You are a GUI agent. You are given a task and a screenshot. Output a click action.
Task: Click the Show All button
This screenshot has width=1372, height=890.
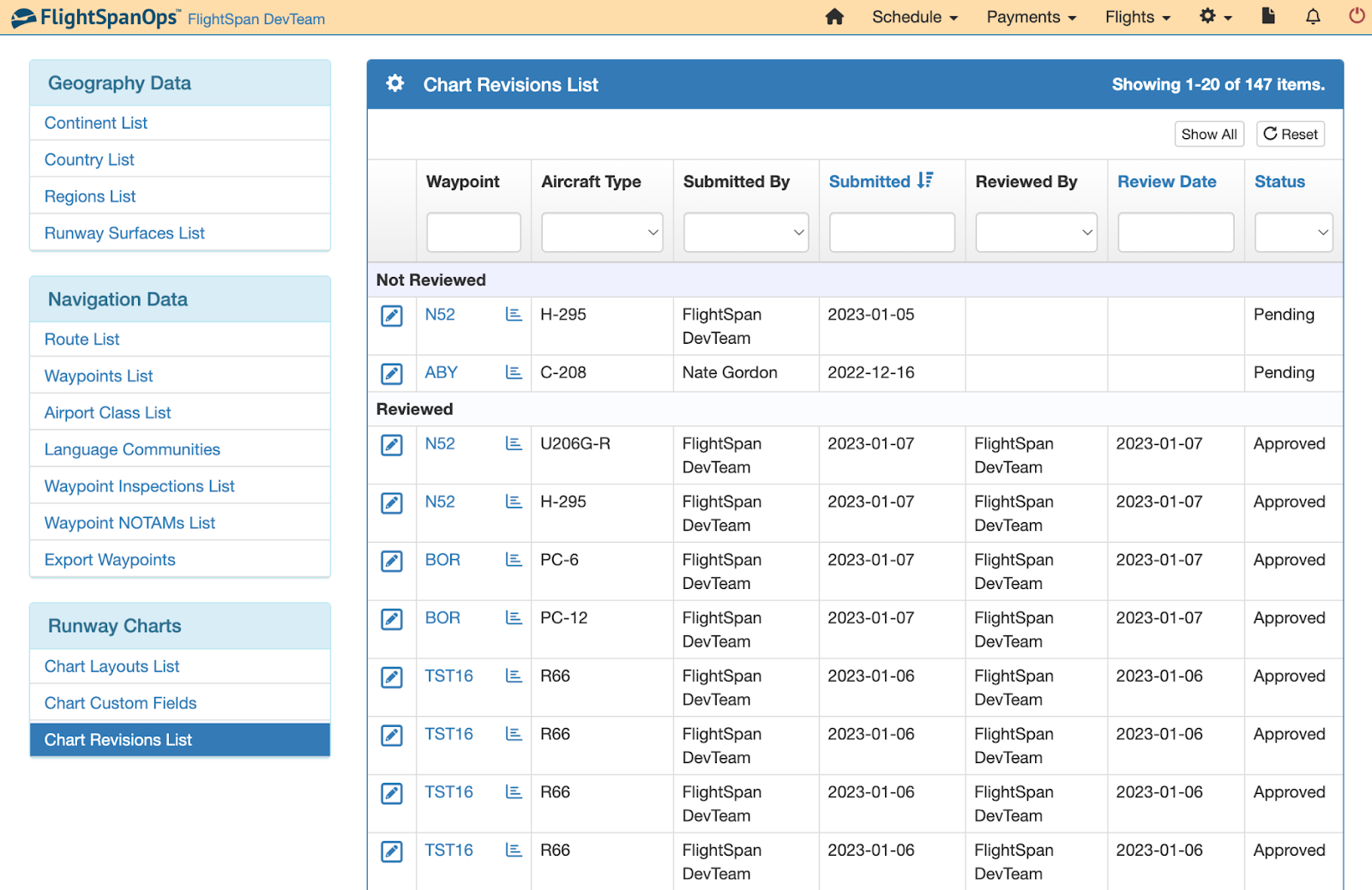[x=1209, y=134]
